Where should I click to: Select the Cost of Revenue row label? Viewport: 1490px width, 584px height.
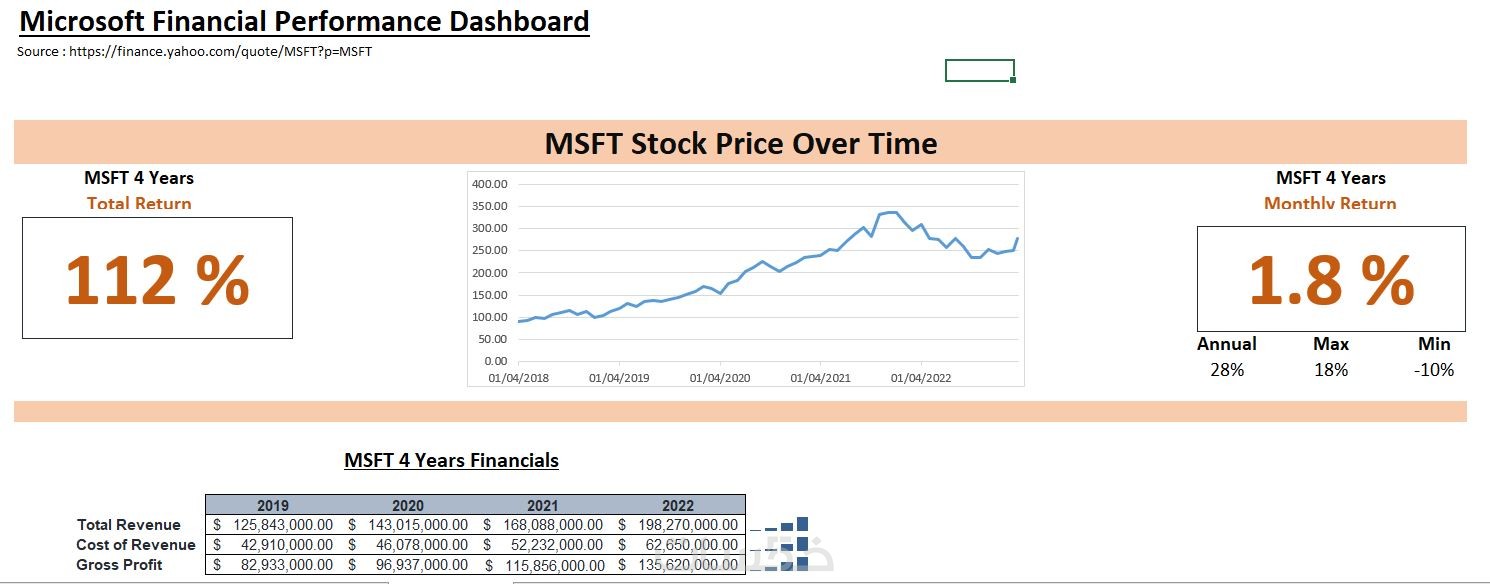click(136, 545)
